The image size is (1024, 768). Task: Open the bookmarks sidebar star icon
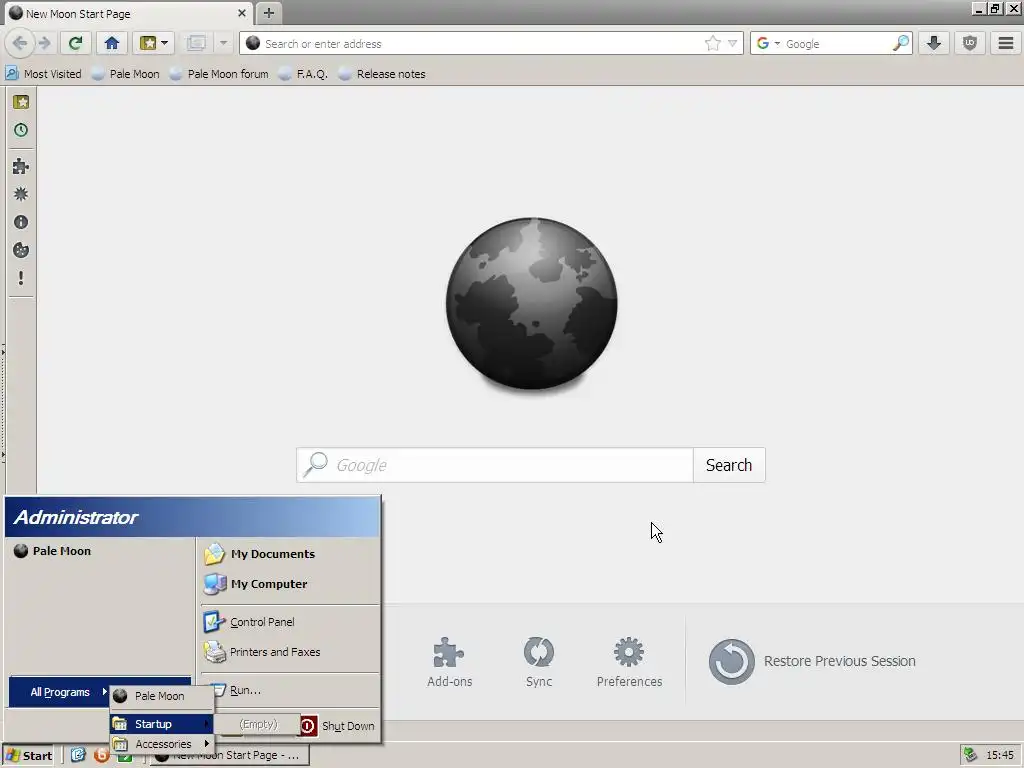coord(21,102)
